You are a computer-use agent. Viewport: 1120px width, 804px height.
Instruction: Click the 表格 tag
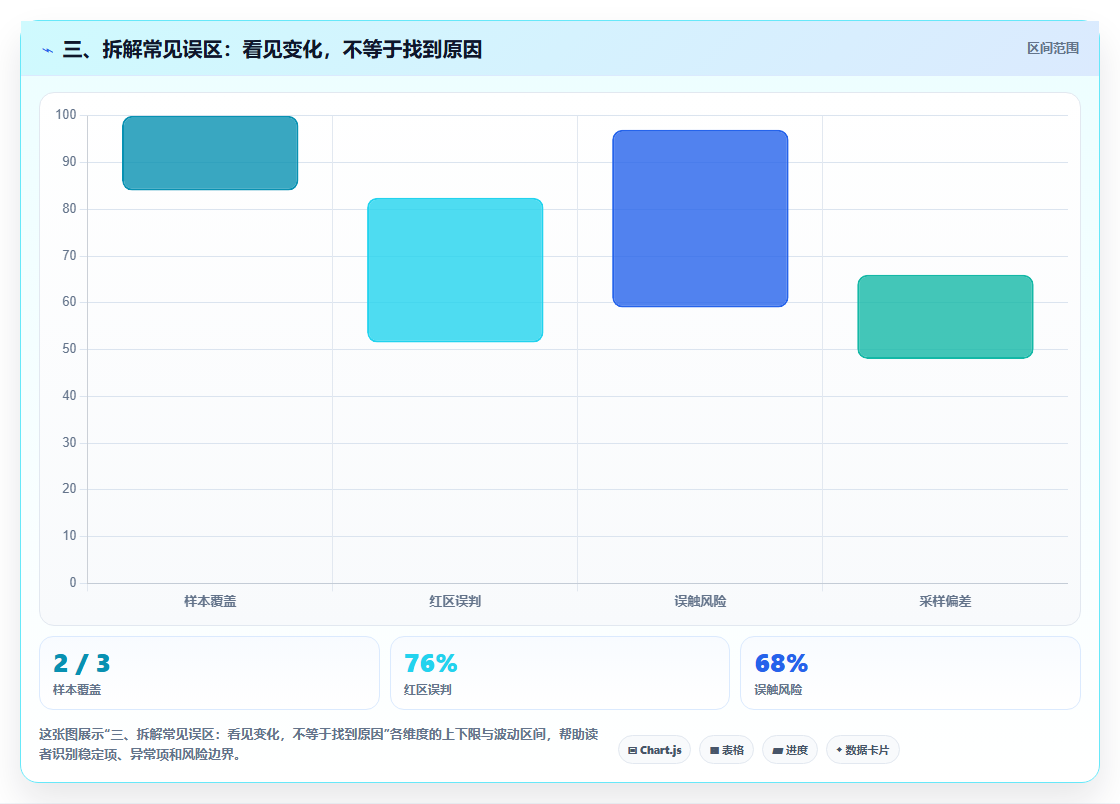pyautogui.click(x=726, y=750)
